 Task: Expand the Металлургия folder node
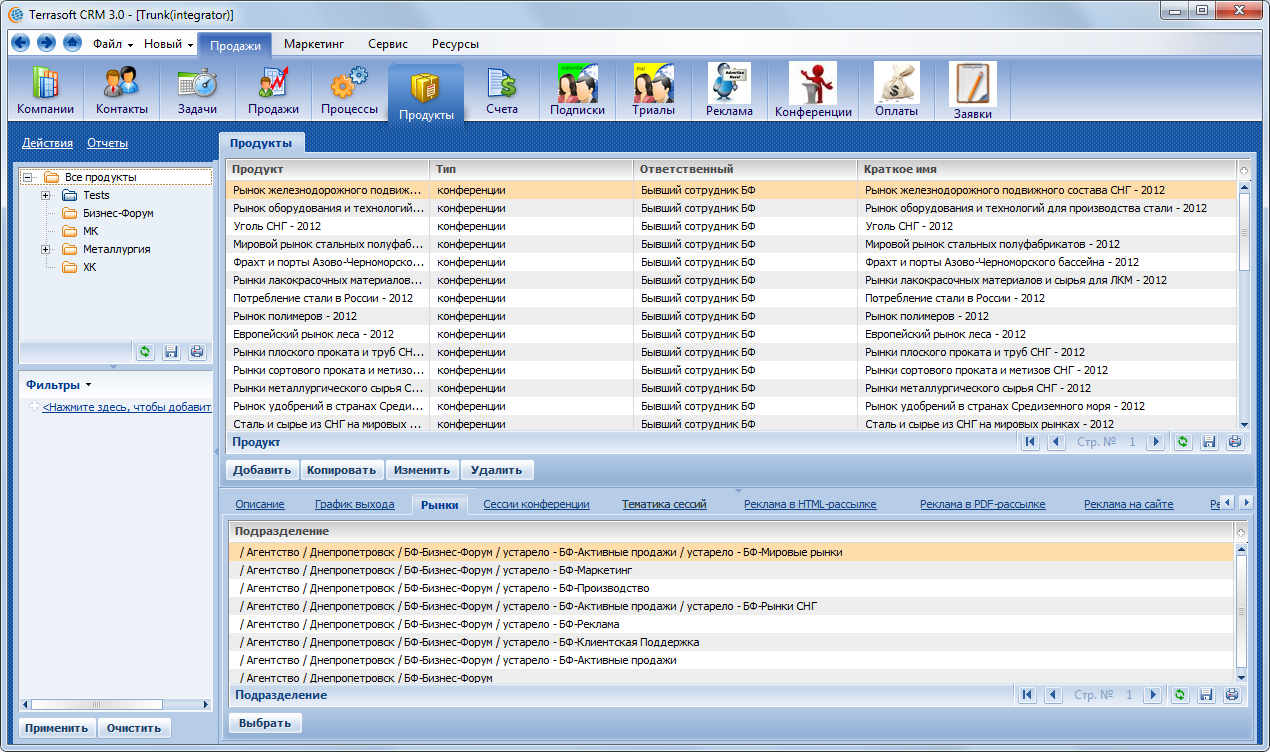pyautogui.click(x=45, y=249)
